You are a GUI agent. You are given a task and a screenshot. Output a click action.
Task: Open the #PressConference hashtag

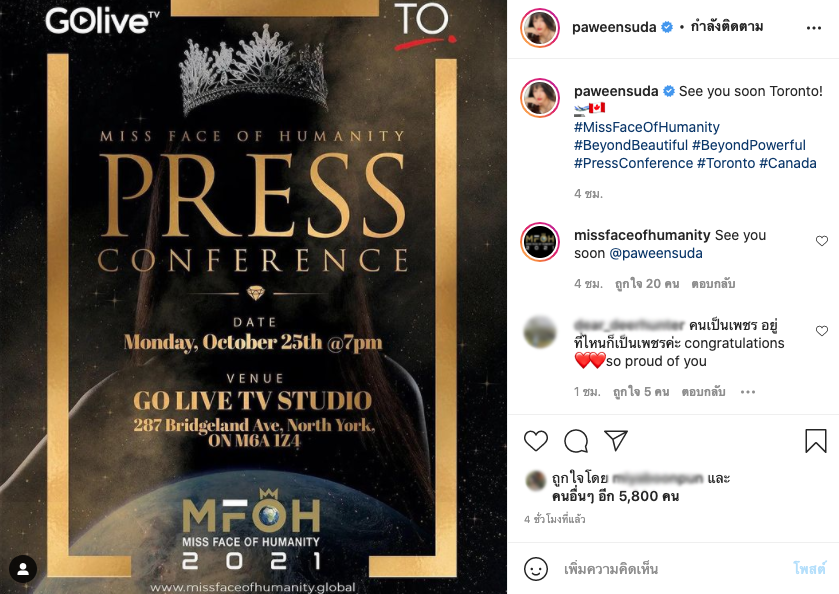tap(633, 163)
